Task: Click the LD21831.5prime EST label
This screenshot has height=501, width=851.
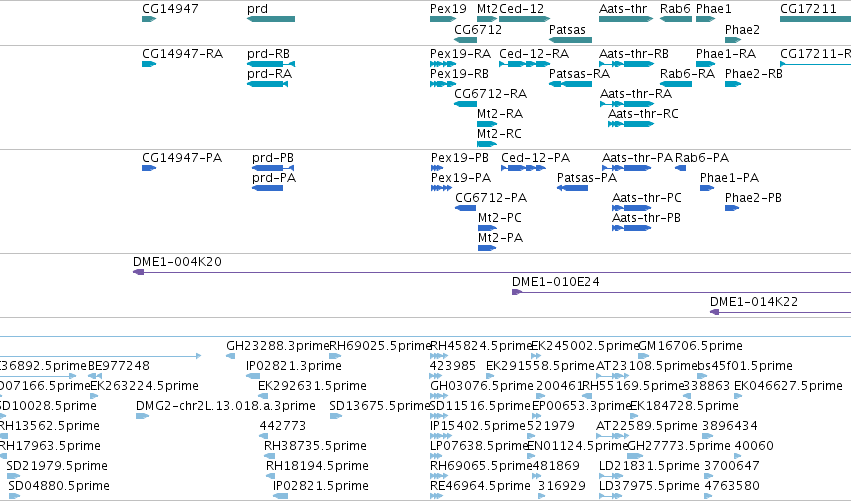Action: [x=649, y=467]
